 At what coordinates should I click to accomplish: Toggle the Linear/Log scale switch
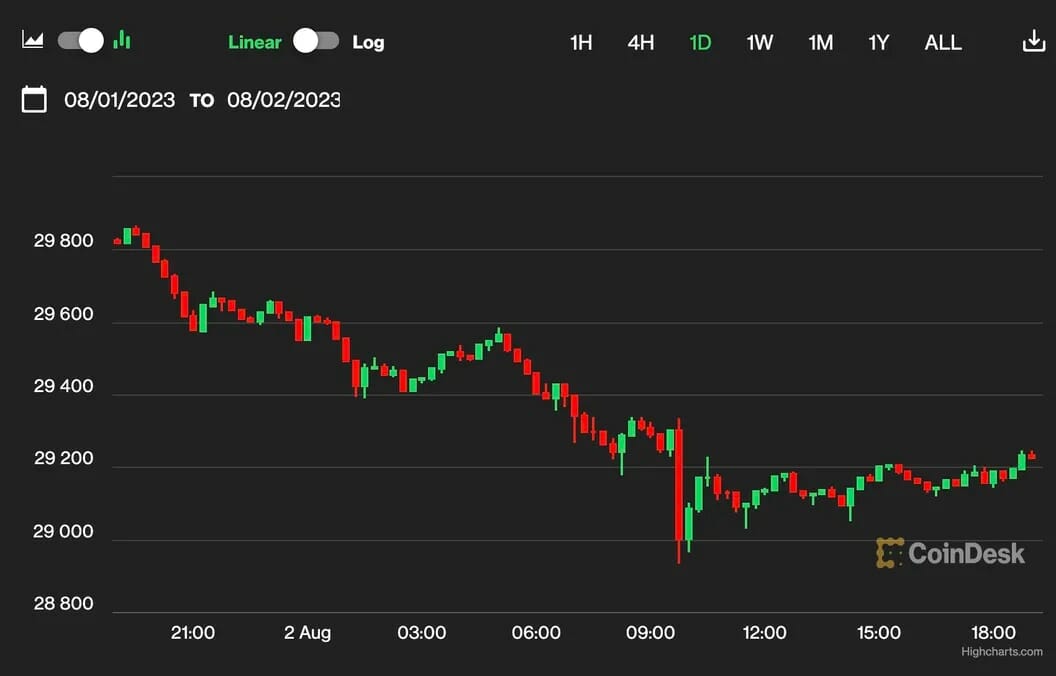point(316,41)
